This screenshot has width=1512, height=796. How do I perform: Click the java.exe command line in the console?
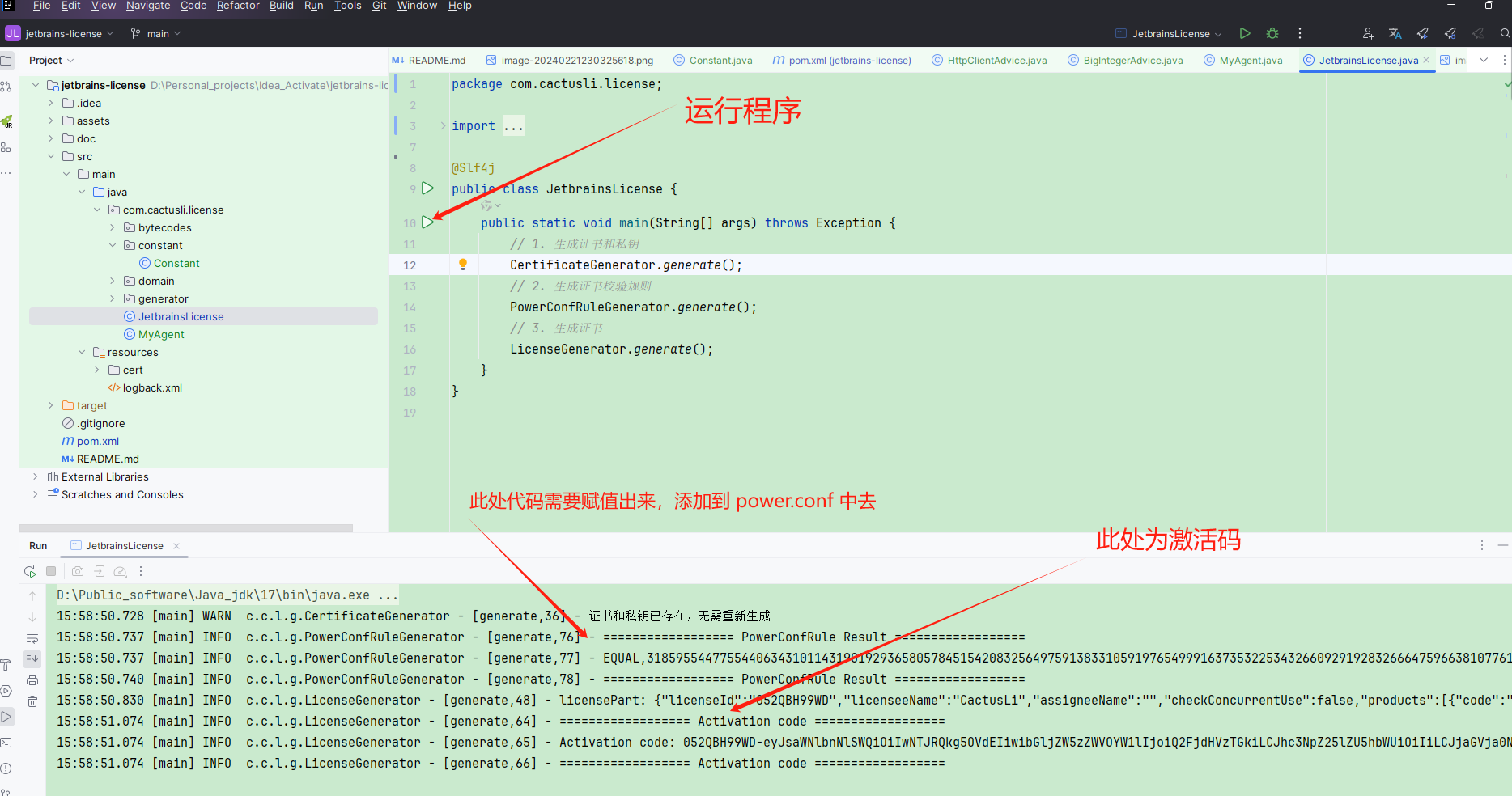227,595
